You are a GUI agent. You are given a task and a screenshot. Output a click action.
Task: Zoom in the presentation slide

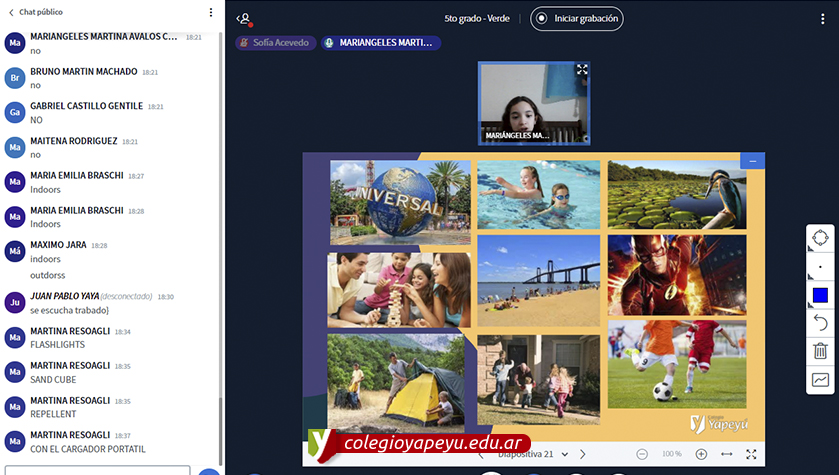coord(701,454)
